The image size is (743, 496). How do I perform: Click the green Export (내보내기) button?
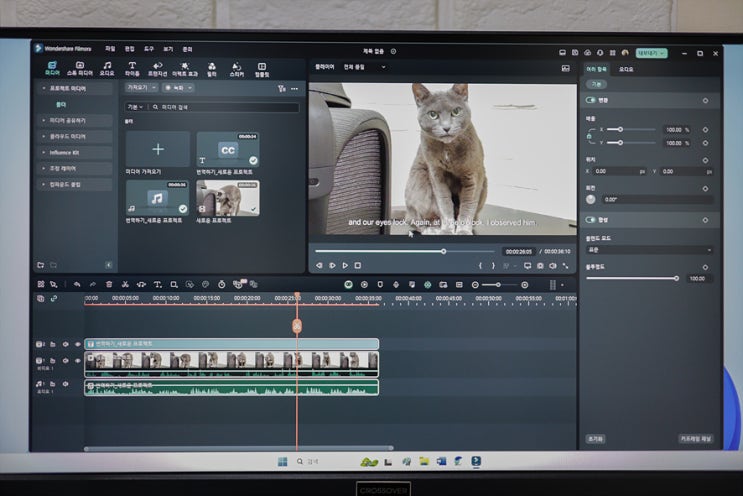pos(650,52)
